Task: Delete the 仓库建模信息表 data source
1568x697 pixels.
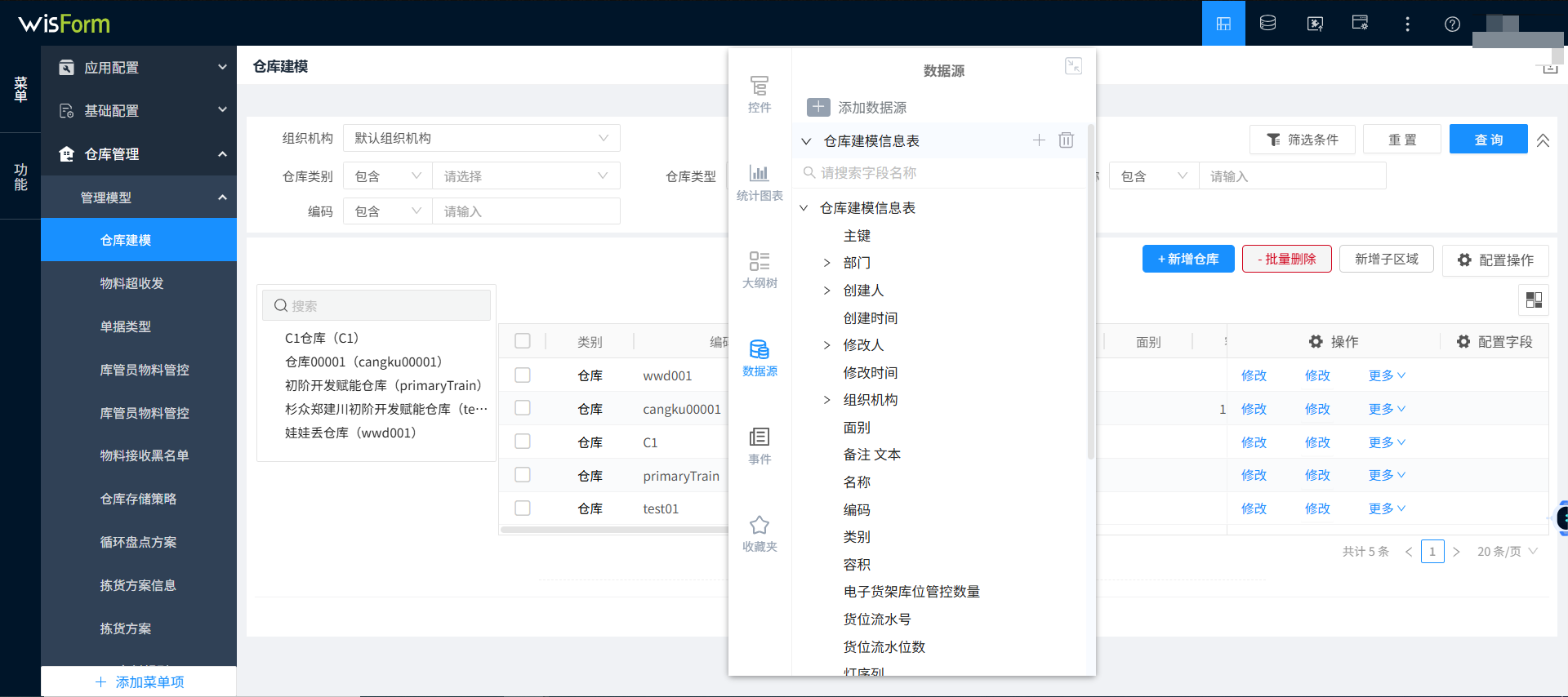Action: pyautogui.click(x=1066, y=140)
